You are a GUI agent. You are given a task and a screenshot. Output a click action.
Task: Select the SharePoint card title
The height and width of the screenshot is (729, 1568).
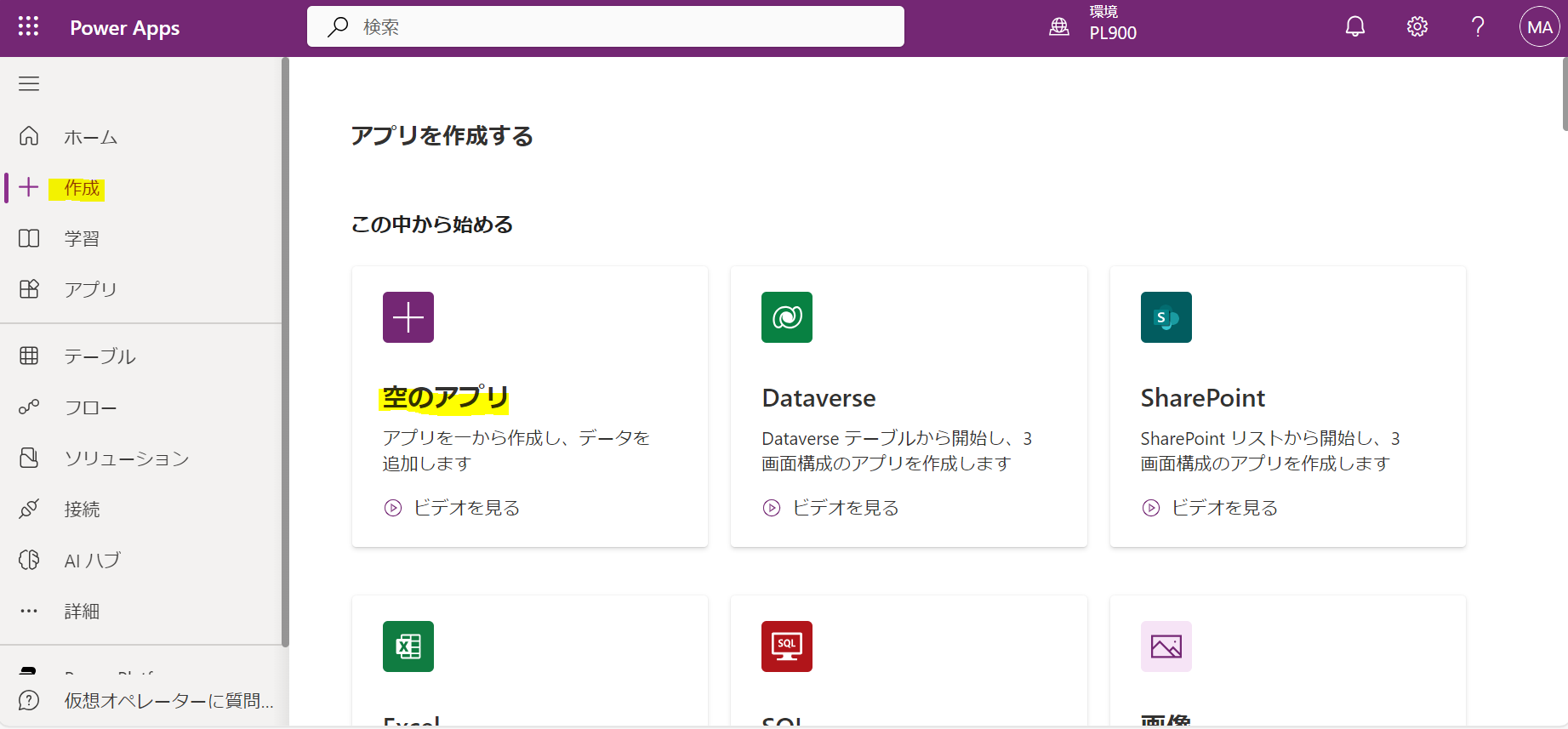(x=1203, y=398)
